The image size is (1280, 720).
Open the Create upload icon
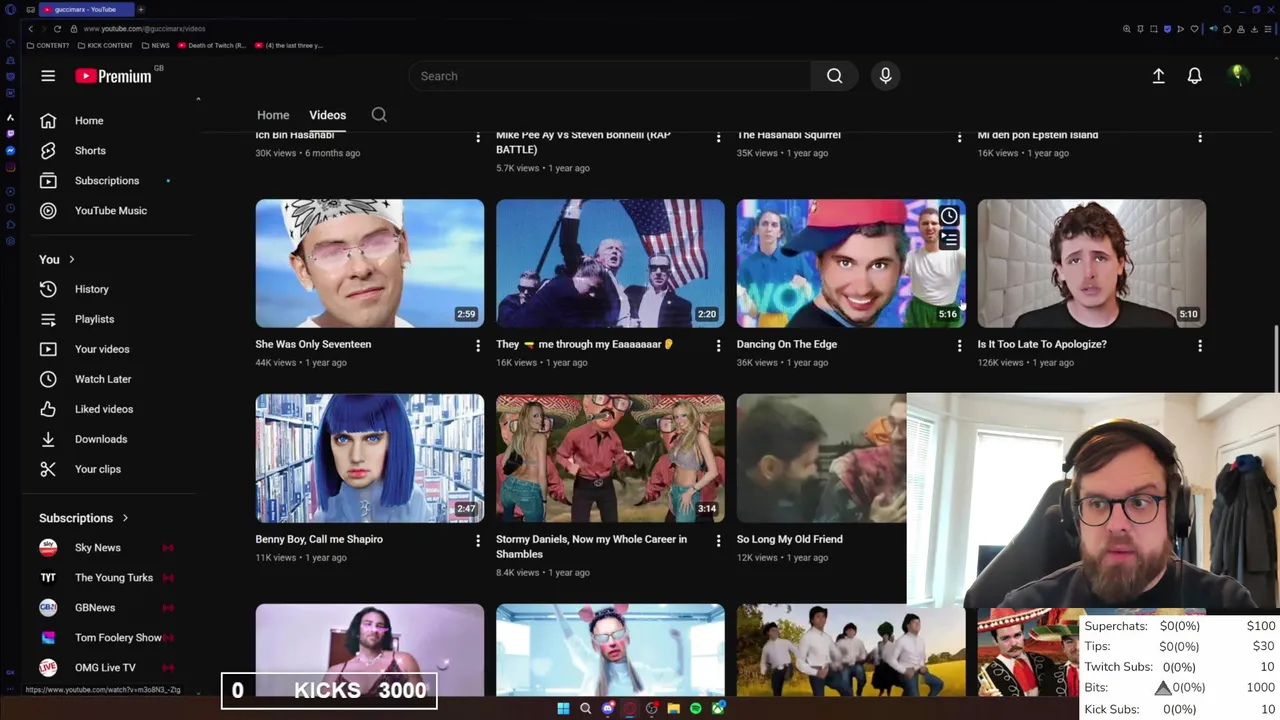[x=1158, y=76]
